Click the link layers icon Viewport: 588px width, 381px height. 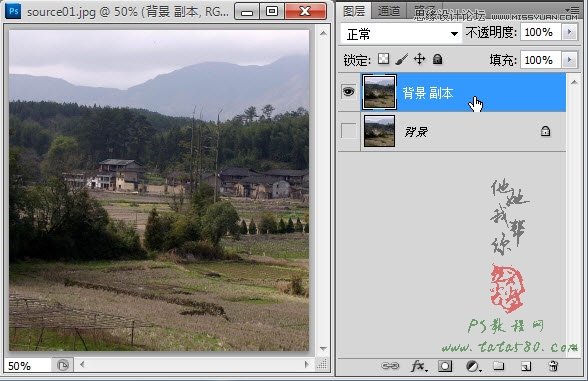click(390, 365)
